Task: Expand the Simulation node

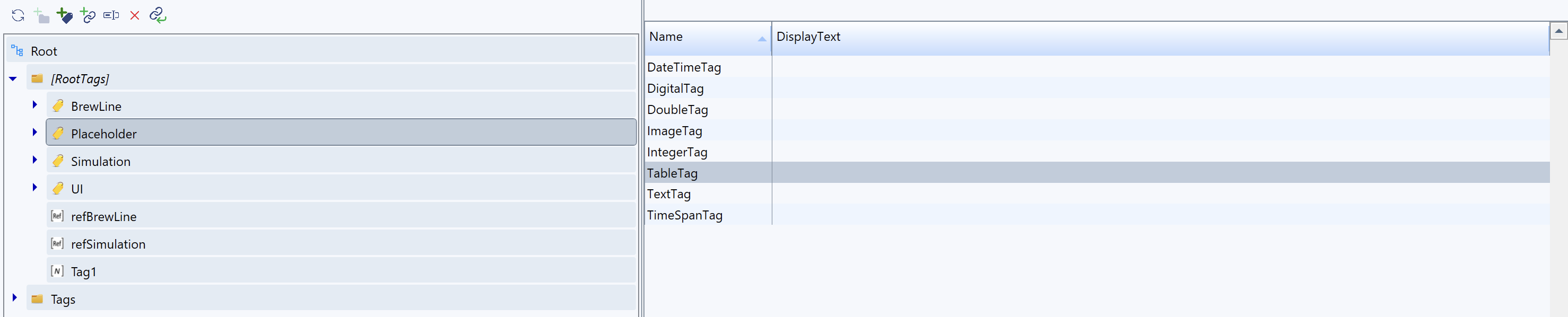Action: click(34, 161)
